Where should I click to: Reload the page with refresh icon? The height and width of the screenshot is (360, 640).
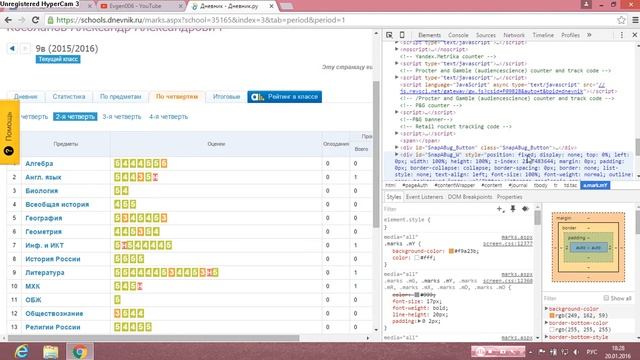pos(36,20)
